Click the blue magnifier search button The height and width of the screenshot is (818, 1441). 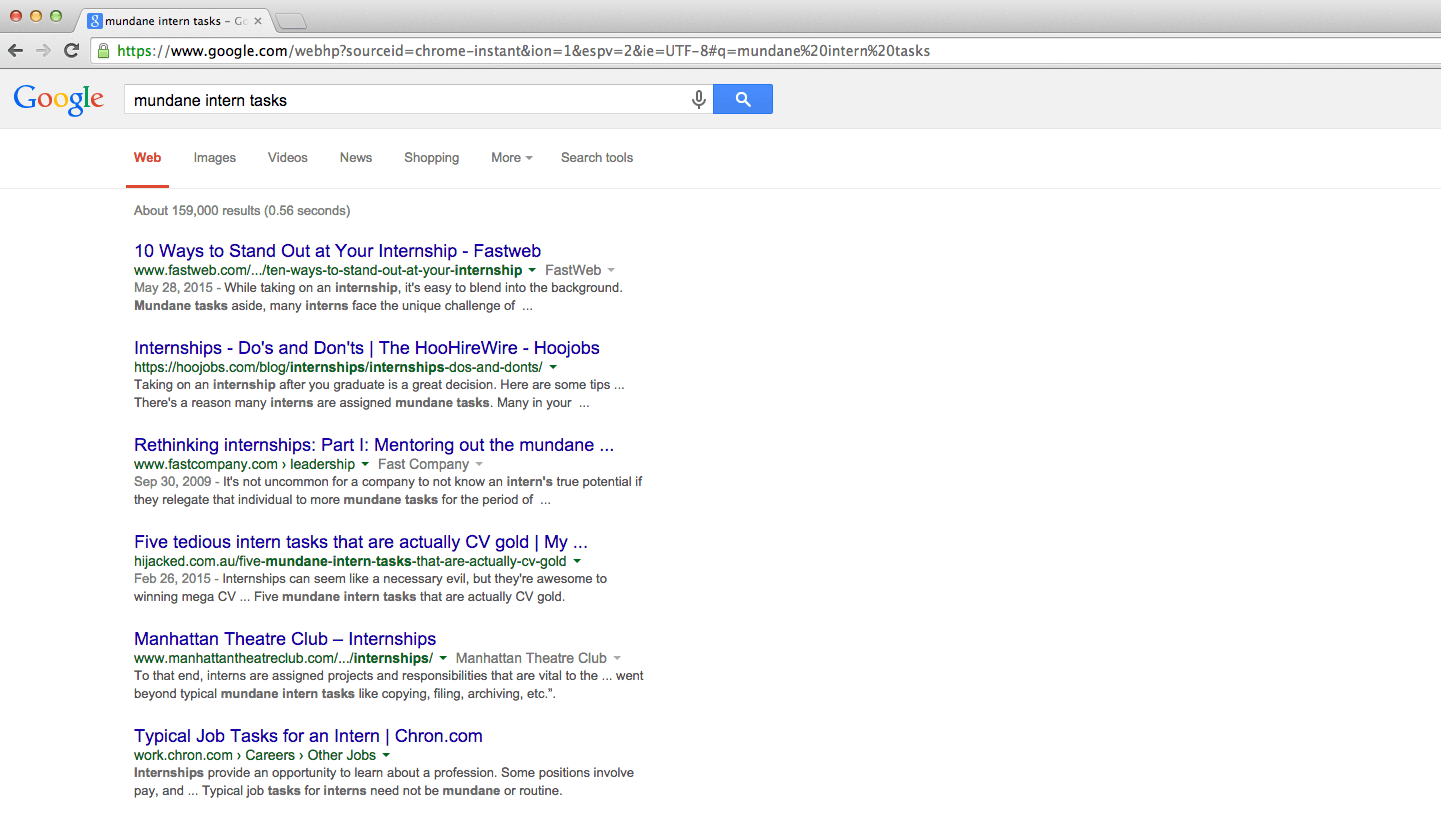[x=743, y=99]
